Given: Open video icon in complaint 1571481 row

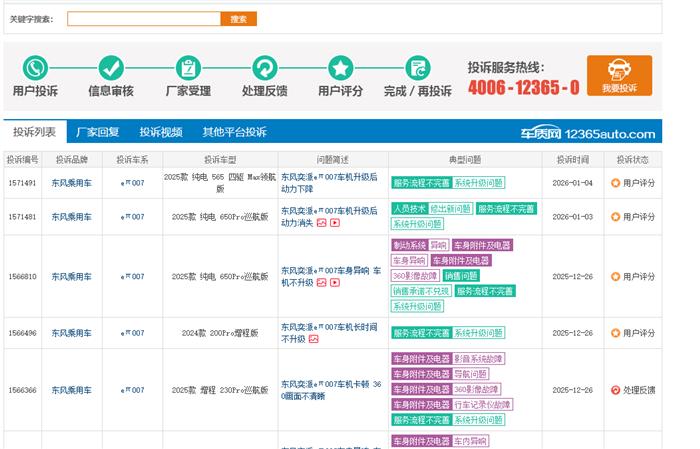Looking at the screenshot, I should click(x=335, y=223).
